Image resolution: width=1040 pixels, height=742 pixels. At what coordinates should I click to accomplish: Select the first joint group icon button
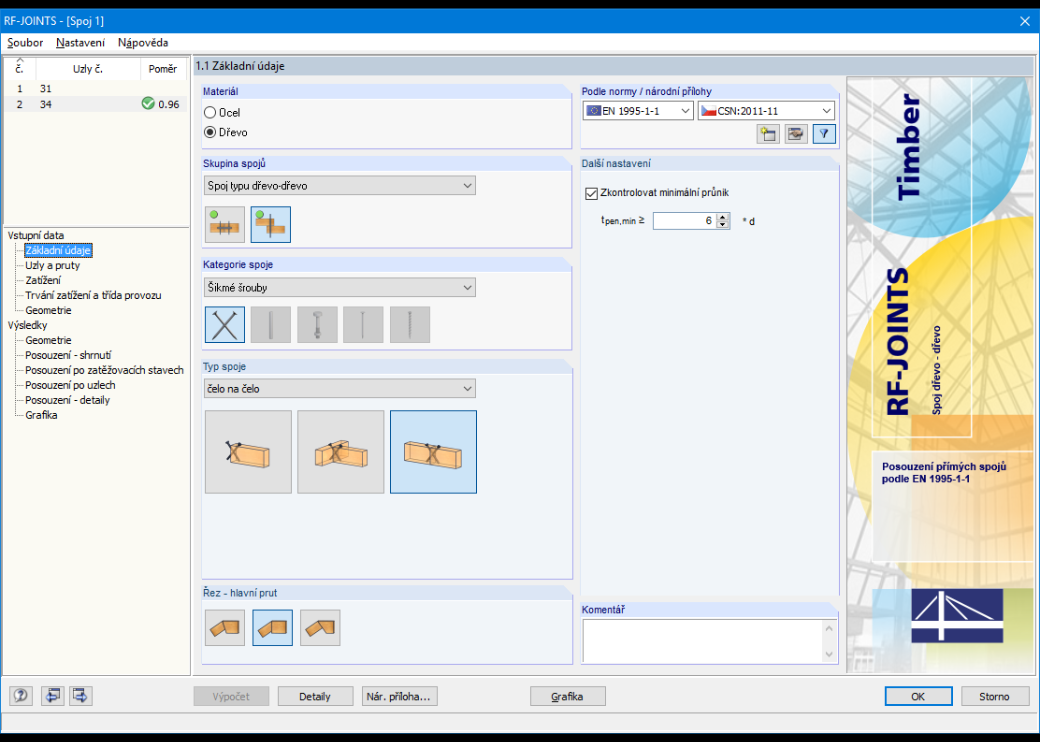(225, 224)
